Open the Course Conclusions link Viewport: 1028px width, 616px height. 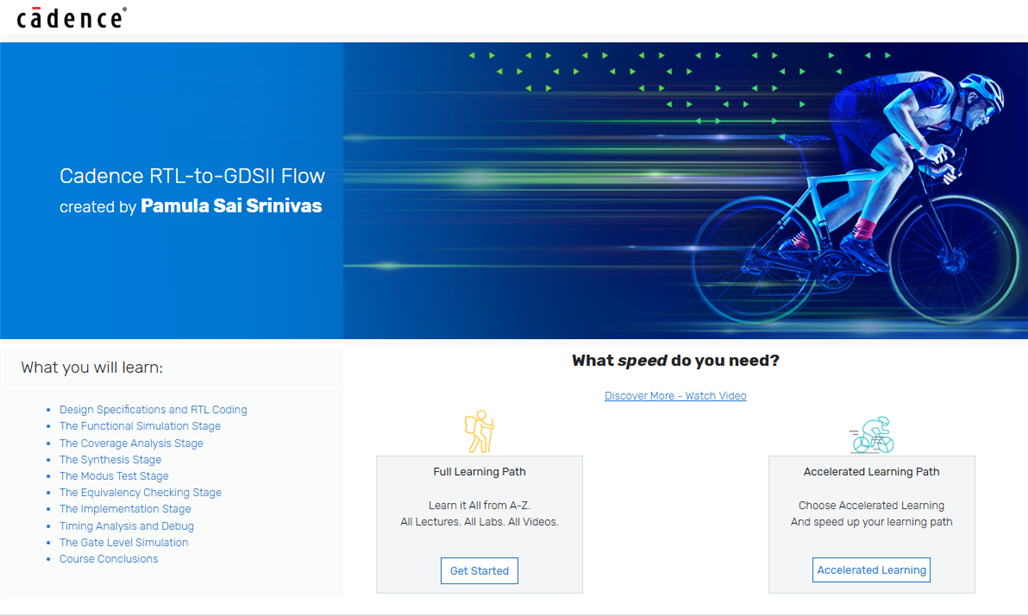coord(108,559)
